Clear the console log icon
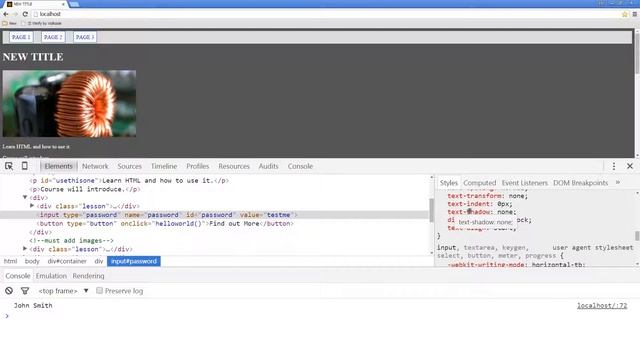This screenshot has height=360, width=640. 9,291
